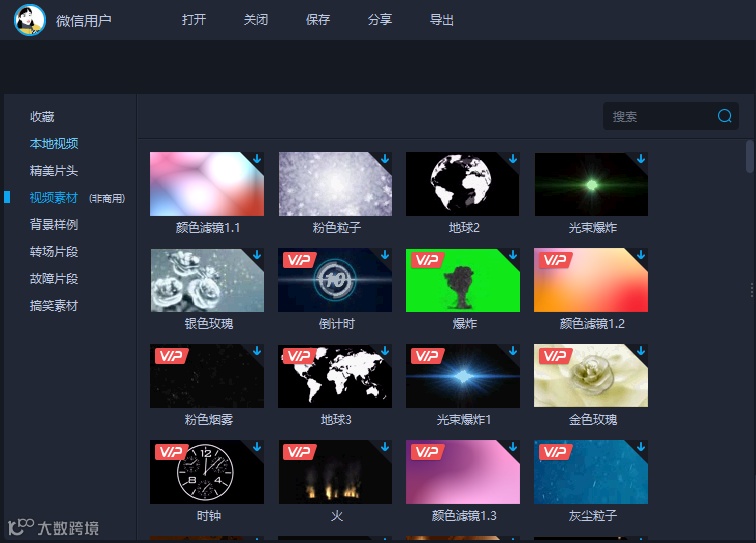Select the 视频素材 category
This screenshot has height=543, width=756.
point(54,197)
